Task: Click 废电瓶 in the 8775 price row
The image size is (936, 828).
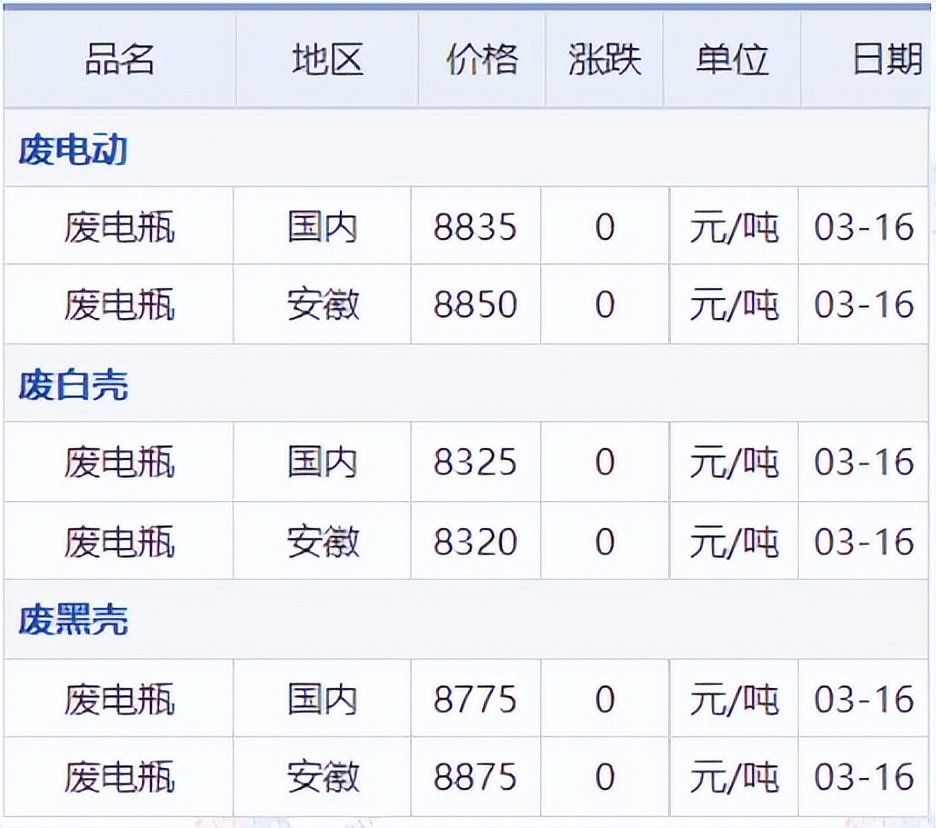Action: click(x=119, y=699)
